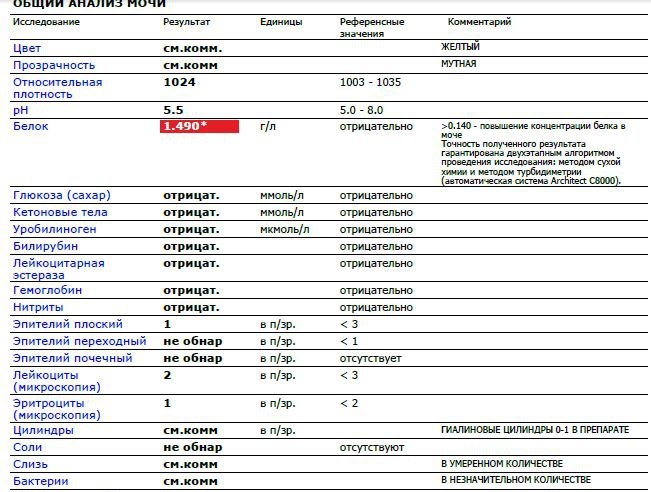Click the 'Цвет' test name link
This screenshot has height=492, width=651.
pos(27,48)
